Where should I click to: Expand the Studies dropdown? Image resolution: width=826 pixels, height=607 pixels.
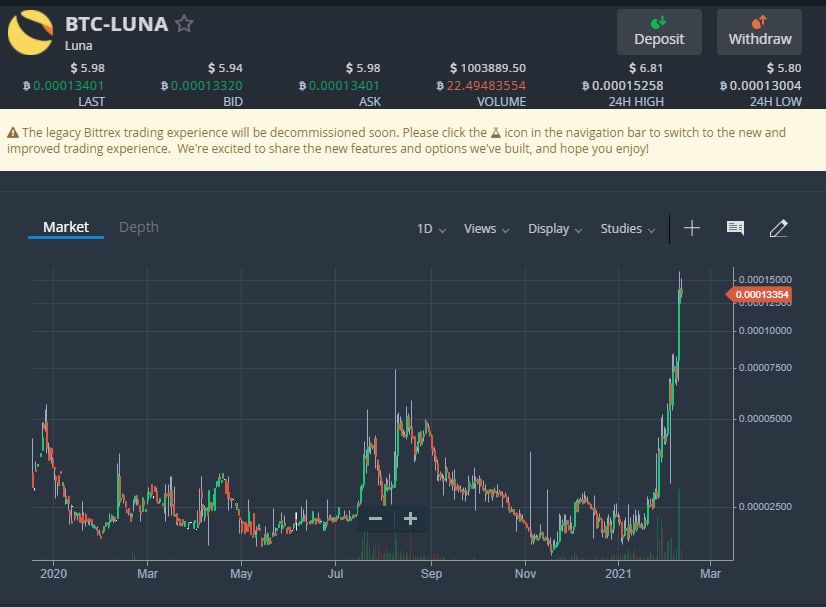[x=627, y=229]
